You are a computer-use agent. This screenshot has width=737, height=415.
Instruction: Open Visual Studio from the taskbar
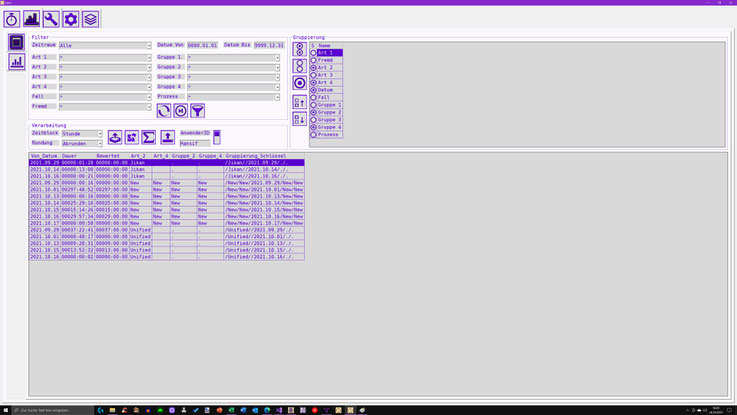[x=279, y=410]
